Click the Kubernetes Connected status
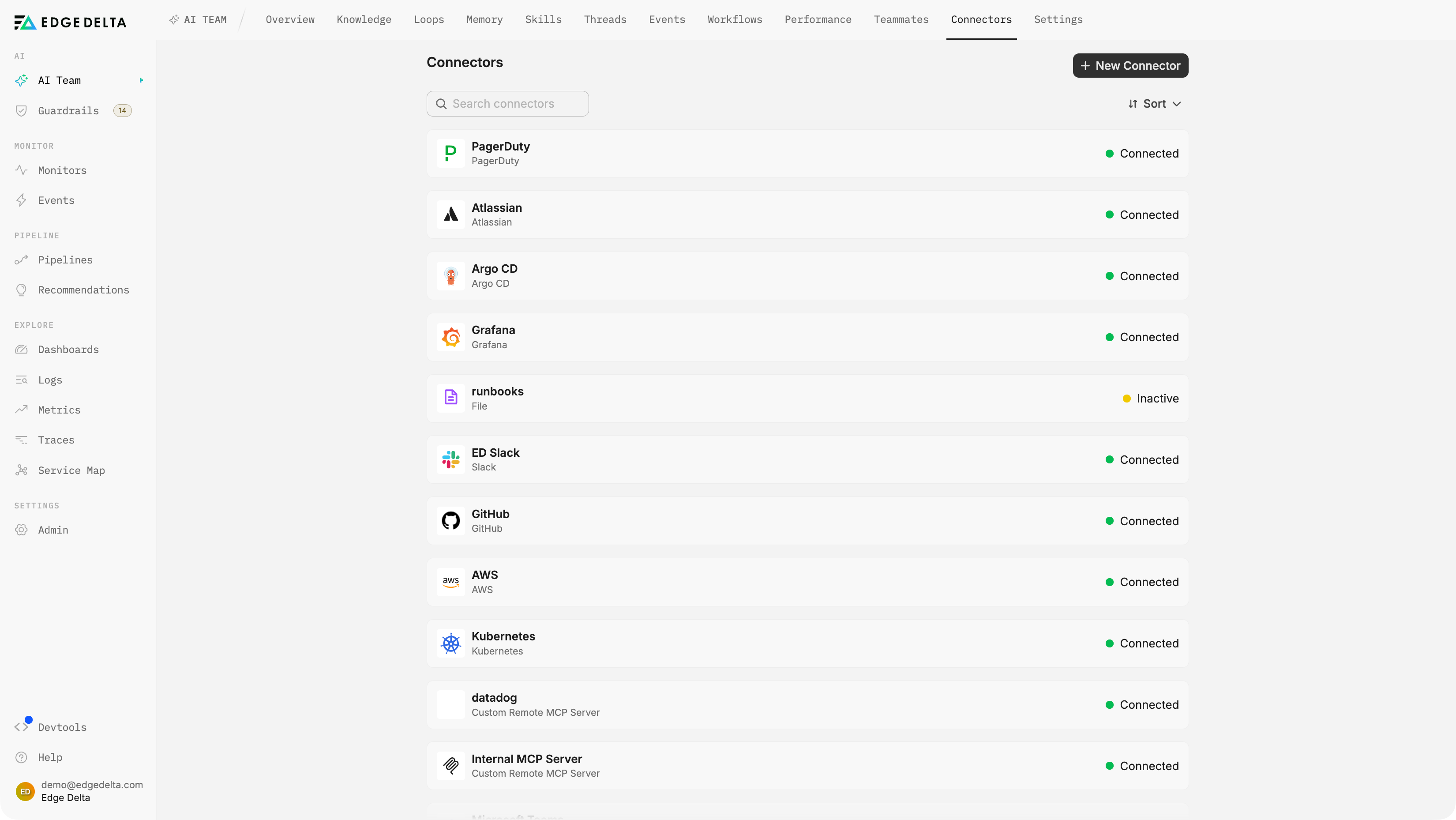Screen dimensions: 1456x820 1142,643
